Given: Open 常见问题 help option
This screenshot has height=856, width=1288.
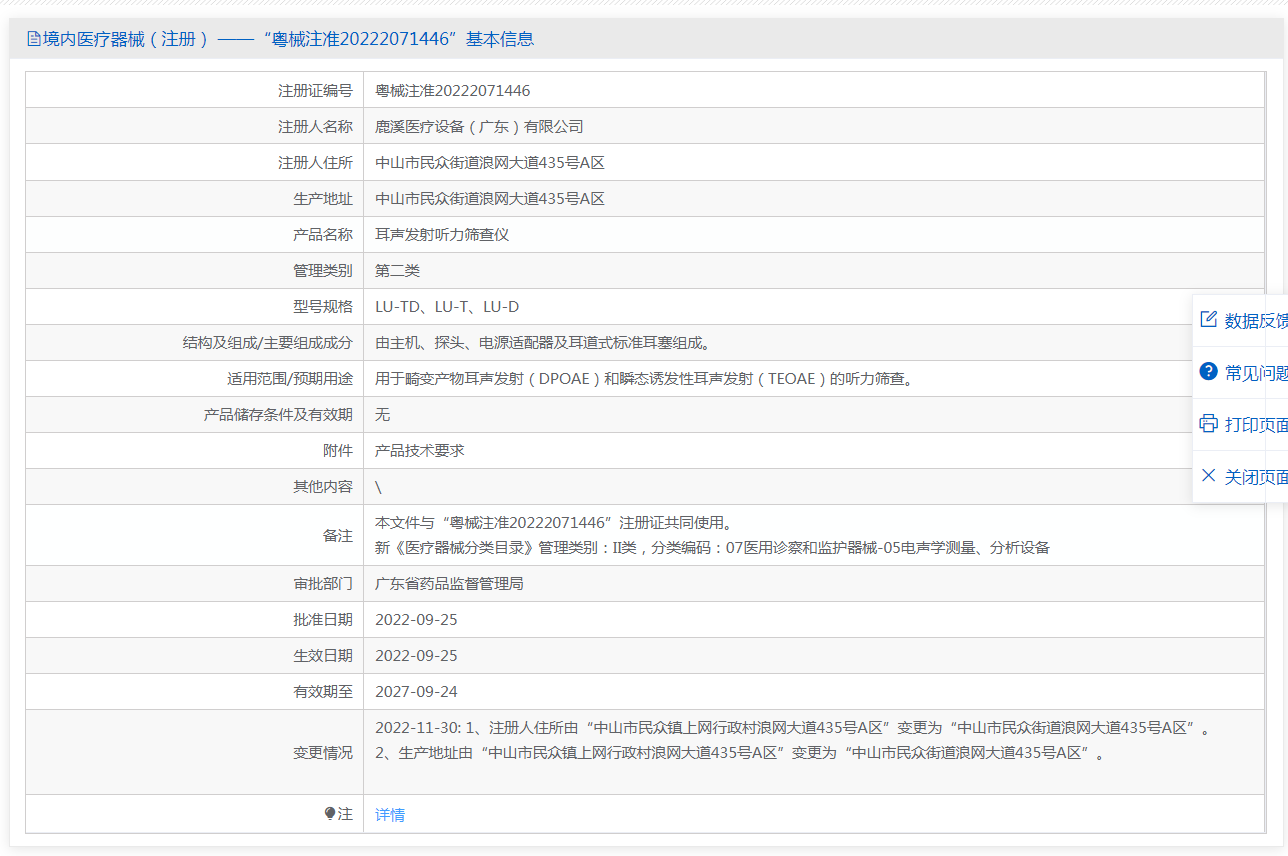Looking at the screenshot, I should pos(1256,373).
